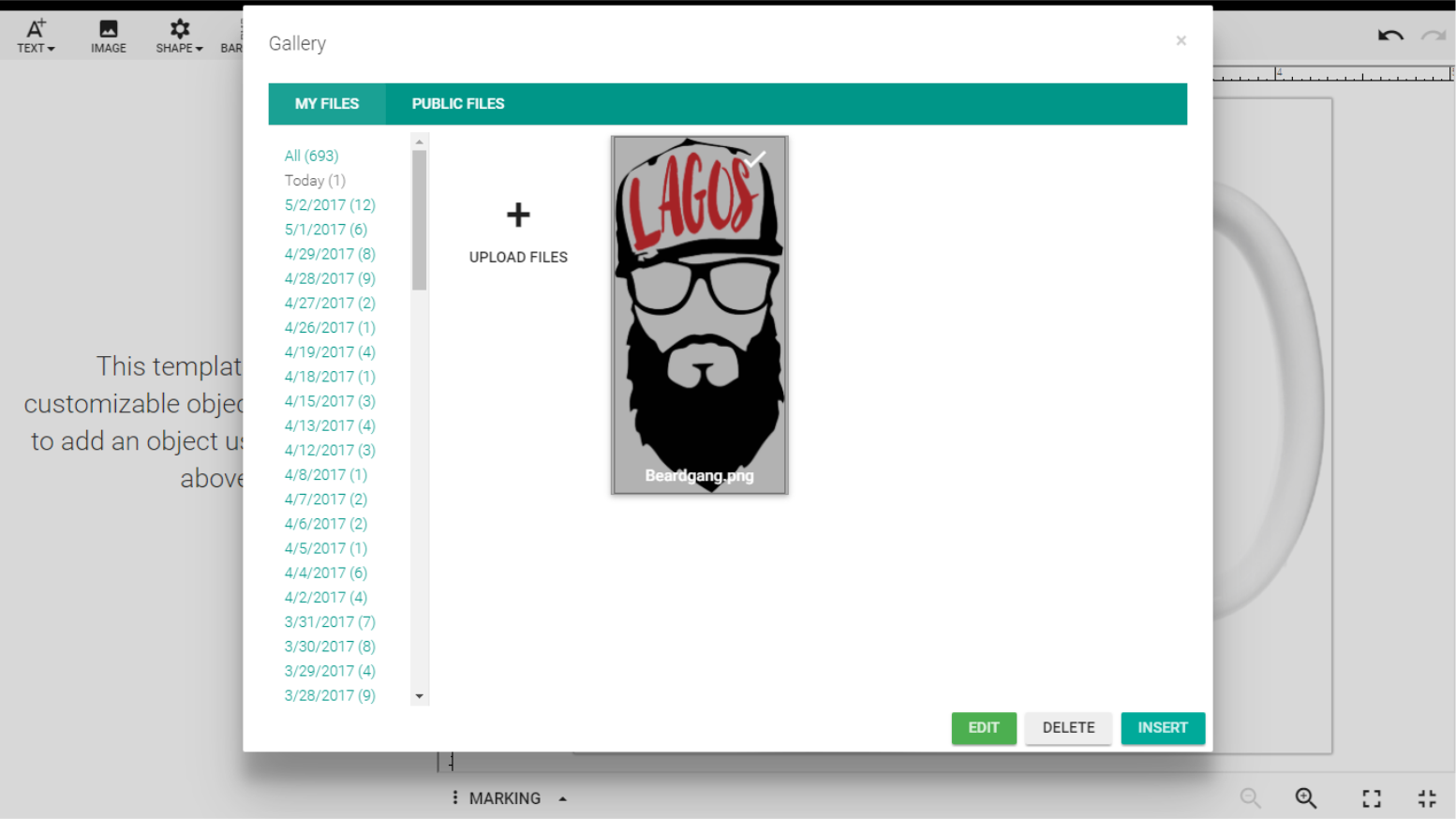Filter files by 4/19/2017 (4)
The height and width of the screenshot is (819, 1456).
point(330,351)
